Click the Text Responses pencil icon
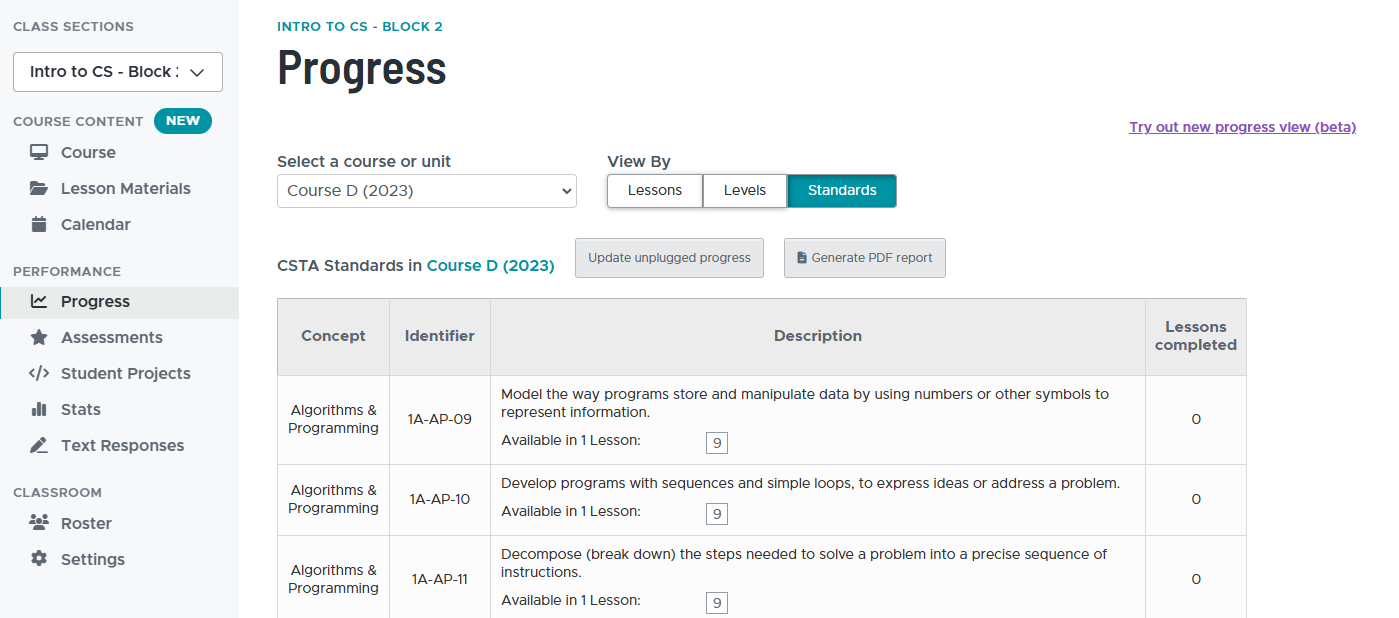The image size is (1399, 618). (x=39, y=446)
